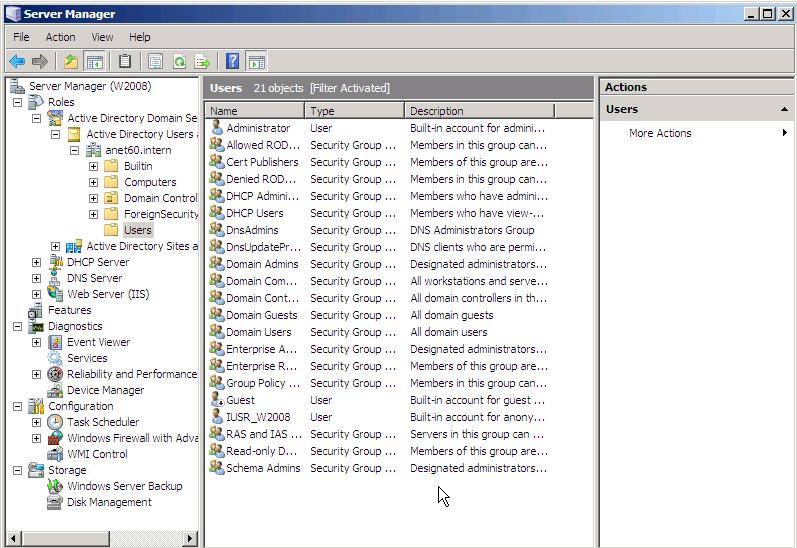Viewport: 797px width, 548px height.
Task: Click the DnsAdmins group icon
Action: 217,230
